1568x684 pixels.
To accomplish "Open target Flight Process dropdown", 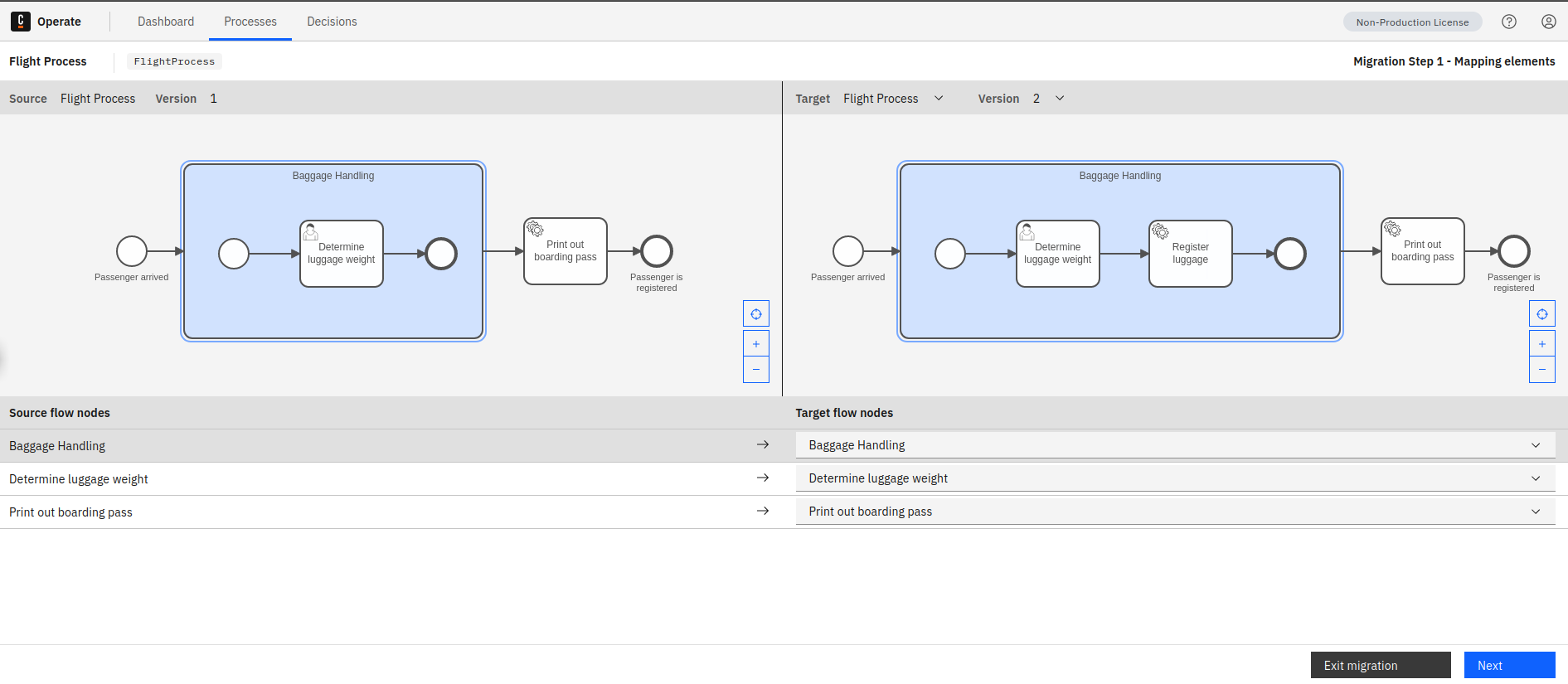I will [894, 99].
